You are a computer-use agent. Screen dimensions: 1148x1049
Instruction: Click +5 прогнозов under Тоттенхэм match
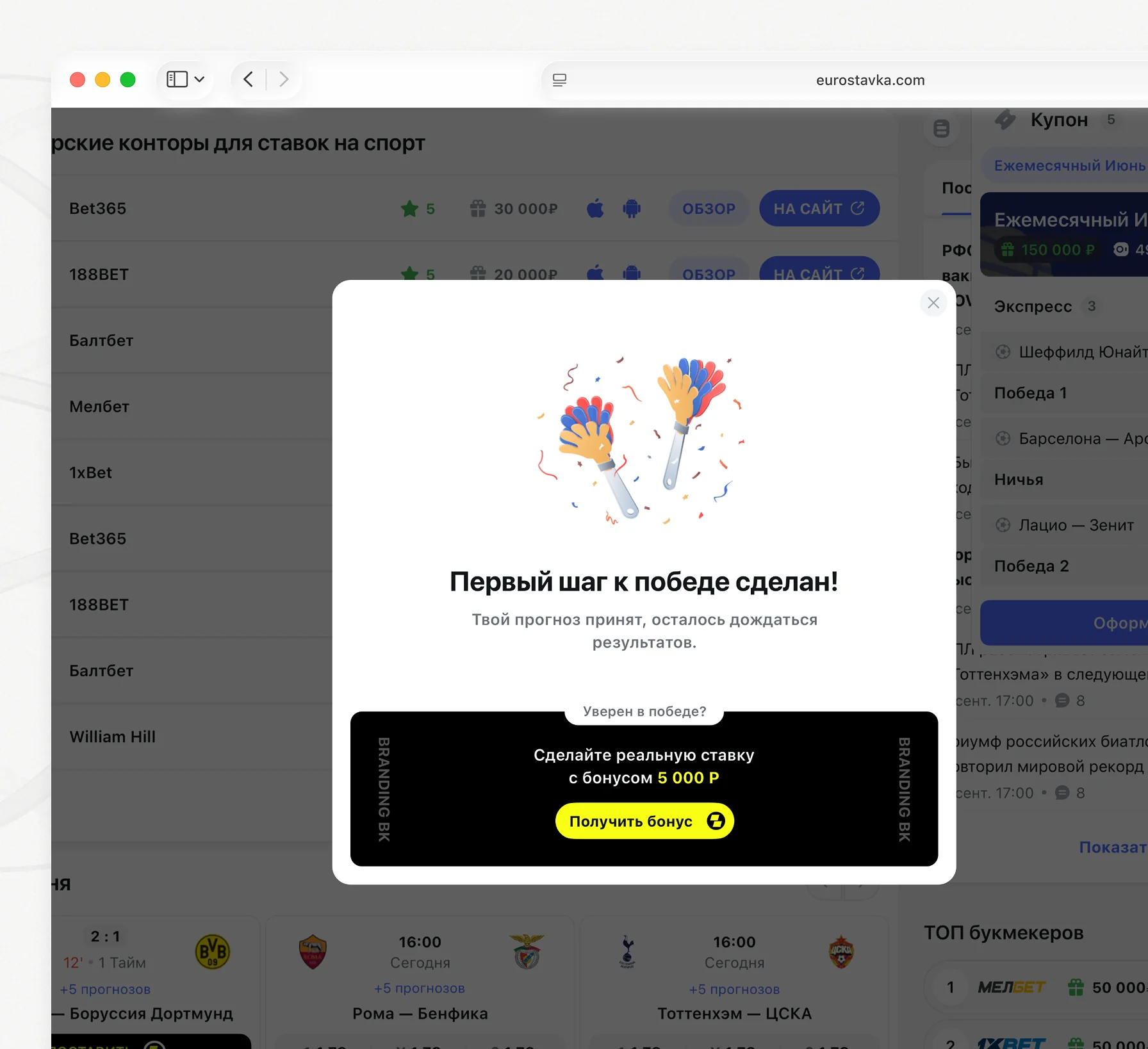pos(735,989)
